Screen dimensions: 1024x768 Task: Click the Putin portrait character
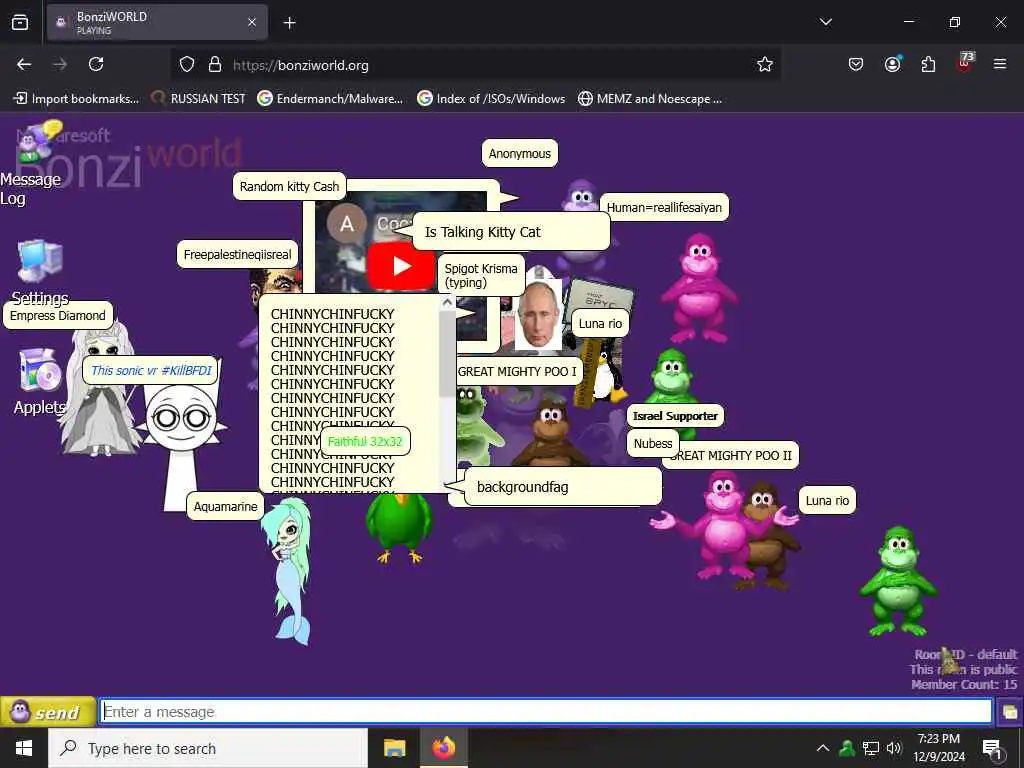(539, 315)
